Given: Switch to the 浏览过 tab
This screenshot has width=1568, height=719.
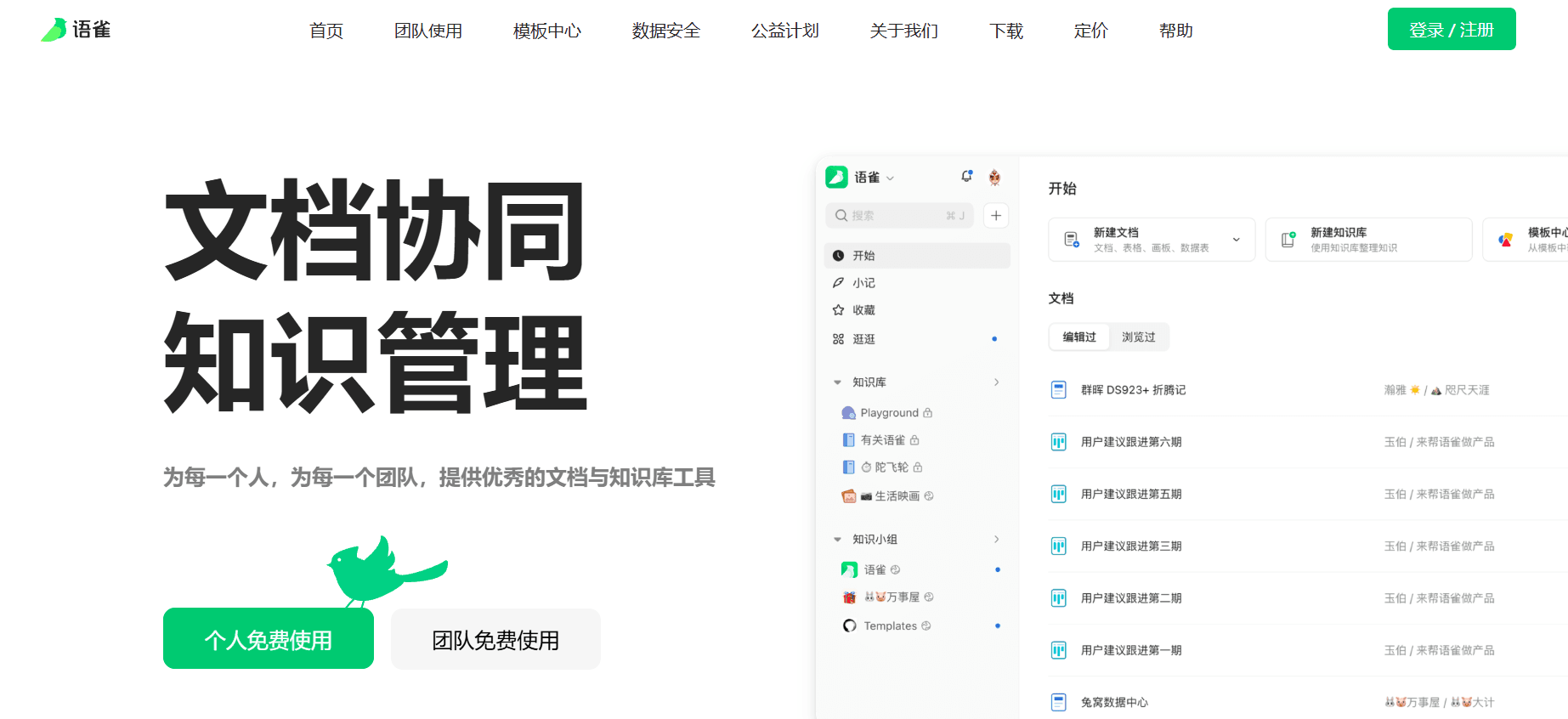Looking at the screenshot, I should point(1139,337).
